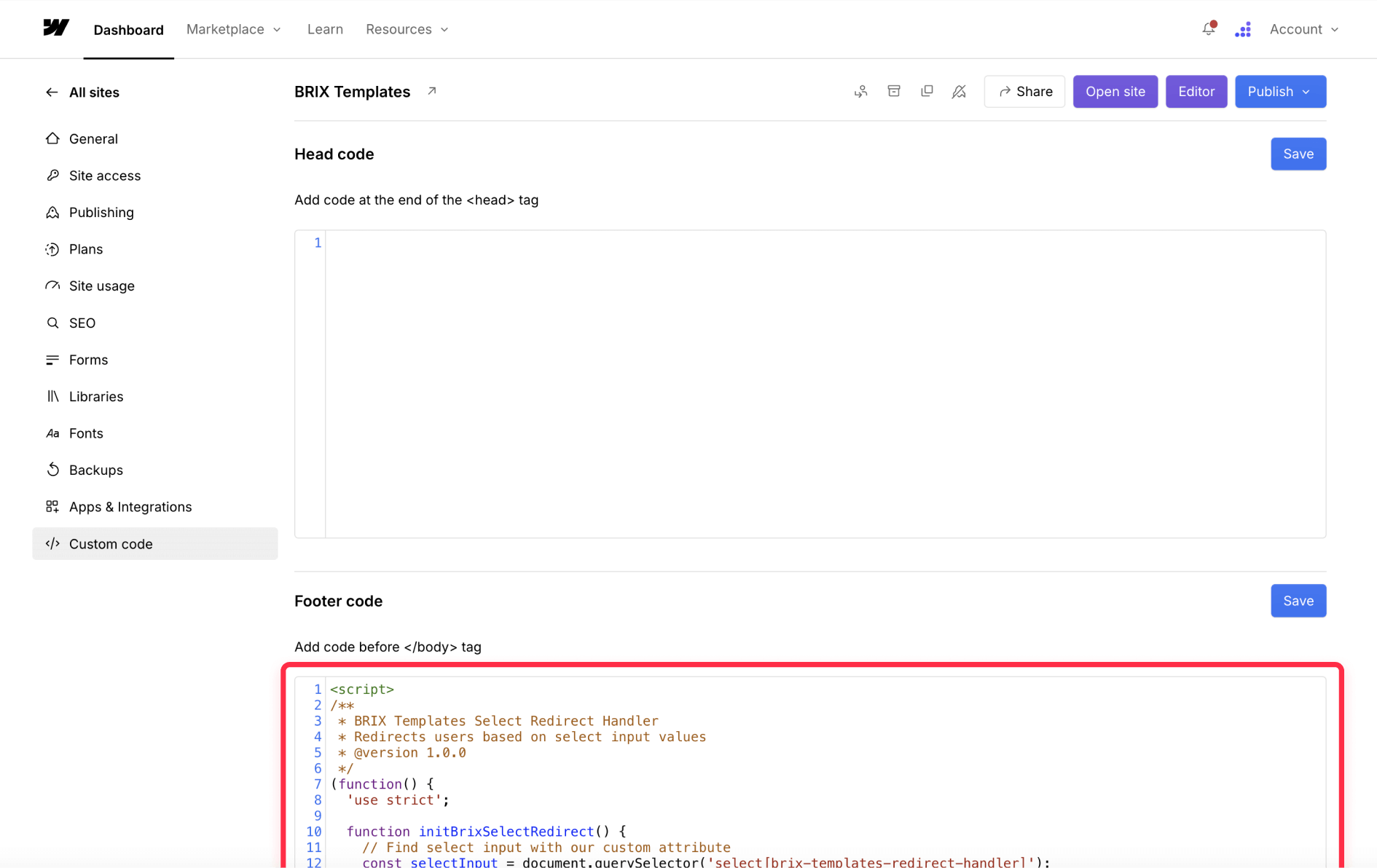Image resolution: width=1377 pixels, height=868 pixels.
Task: Click the transfer site icon
Action: [x=861, y=92]
